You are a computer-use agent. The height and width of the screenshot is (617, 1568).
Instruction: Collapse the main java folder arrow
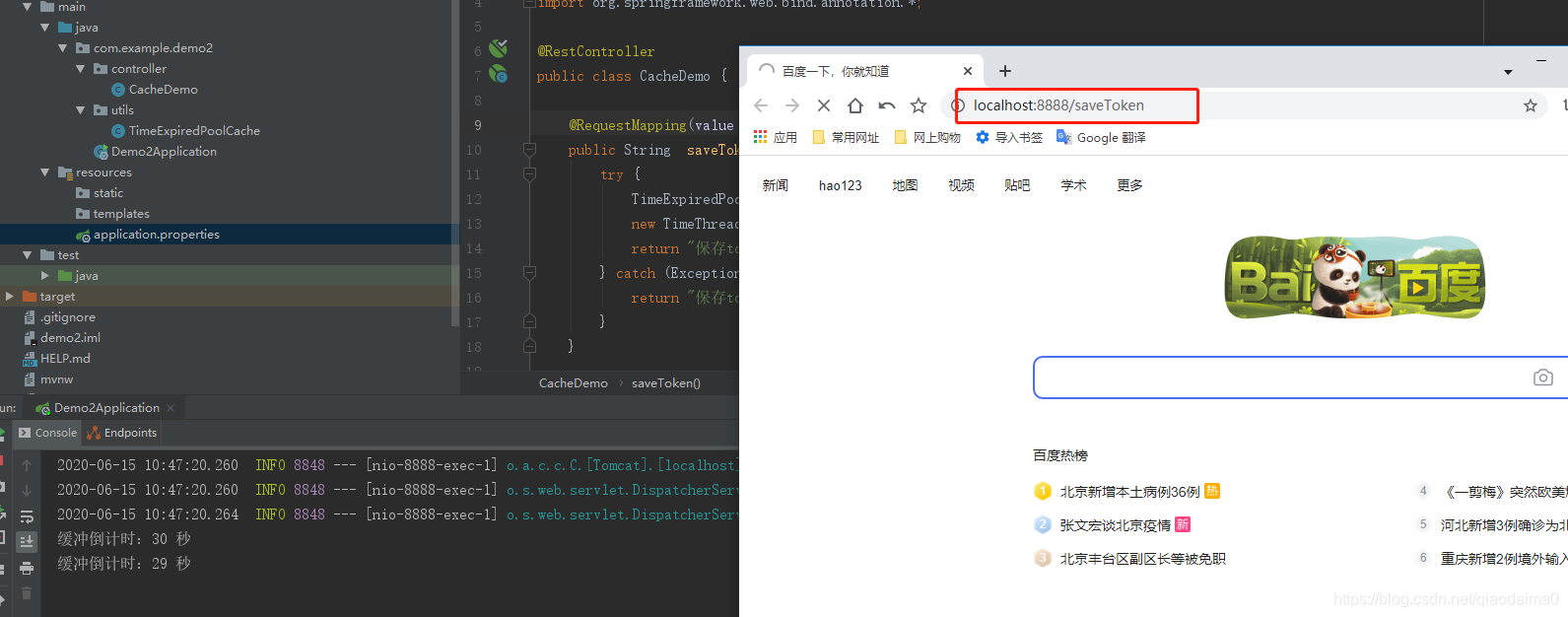pos(45,28)
